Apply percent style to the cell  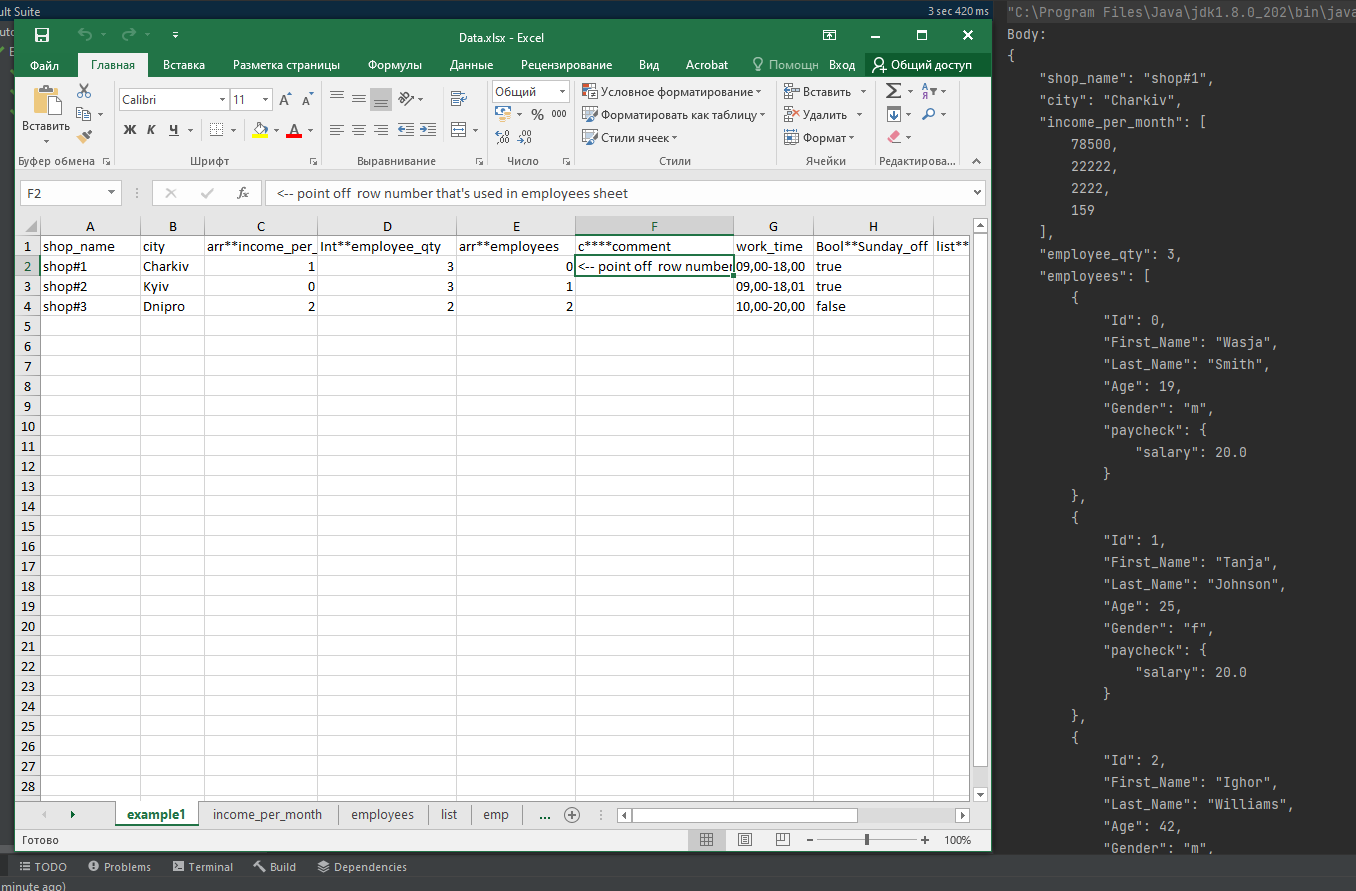pyautogui.click(x=537, y=114)
